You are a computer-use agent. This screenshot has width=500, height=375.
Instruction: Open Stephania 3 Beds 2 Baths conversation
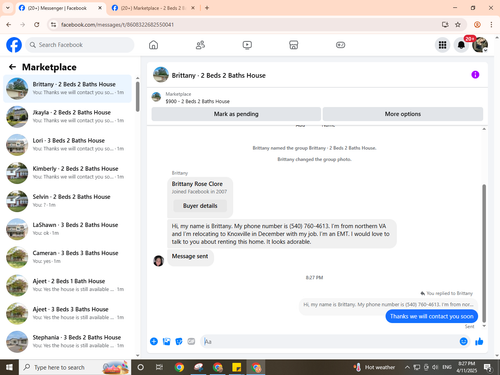[67, 341]
